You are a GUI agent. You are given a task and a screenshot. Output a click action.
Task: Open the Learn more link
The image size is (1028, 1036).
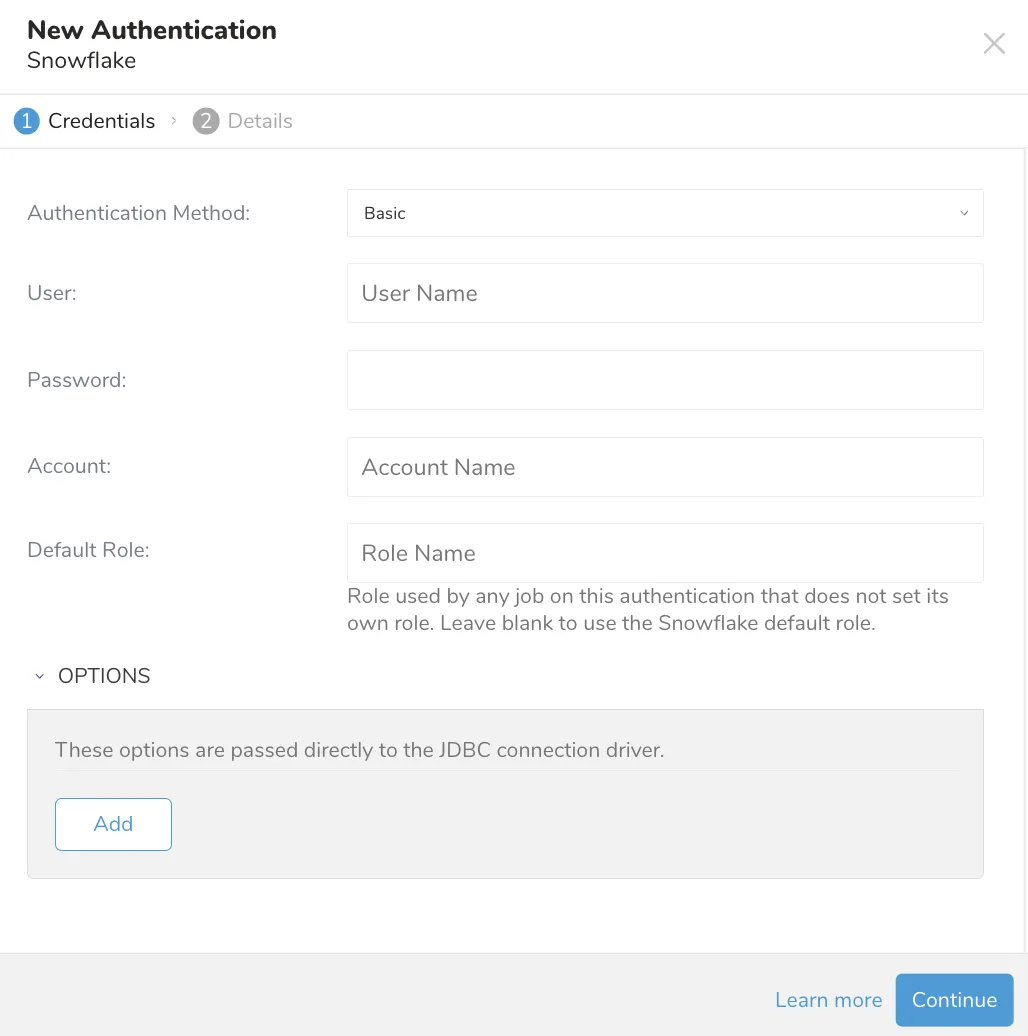pos(828,1000)
